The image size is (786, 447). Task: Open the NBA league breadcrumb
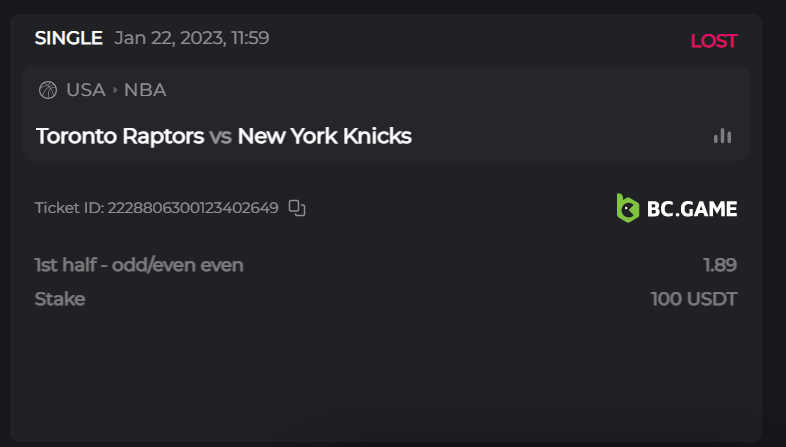pos(145,90)
